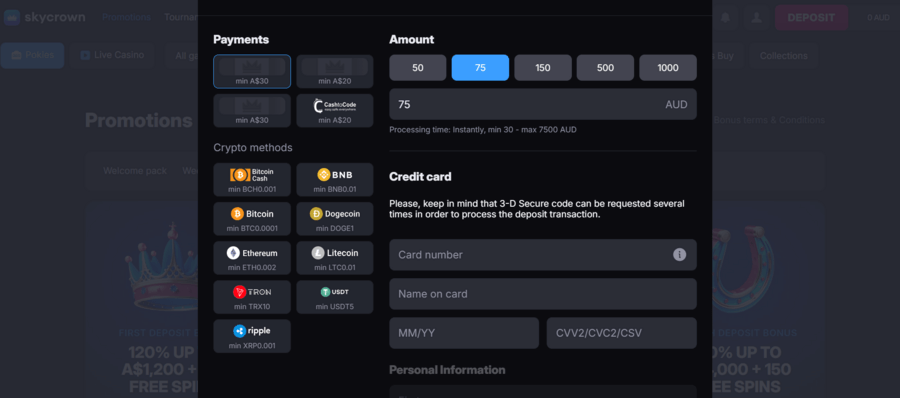Image resolution: width=900 pixels, height=398 pixels.
Task: Select first payment option with min A$20
Action: click(335, 72)
